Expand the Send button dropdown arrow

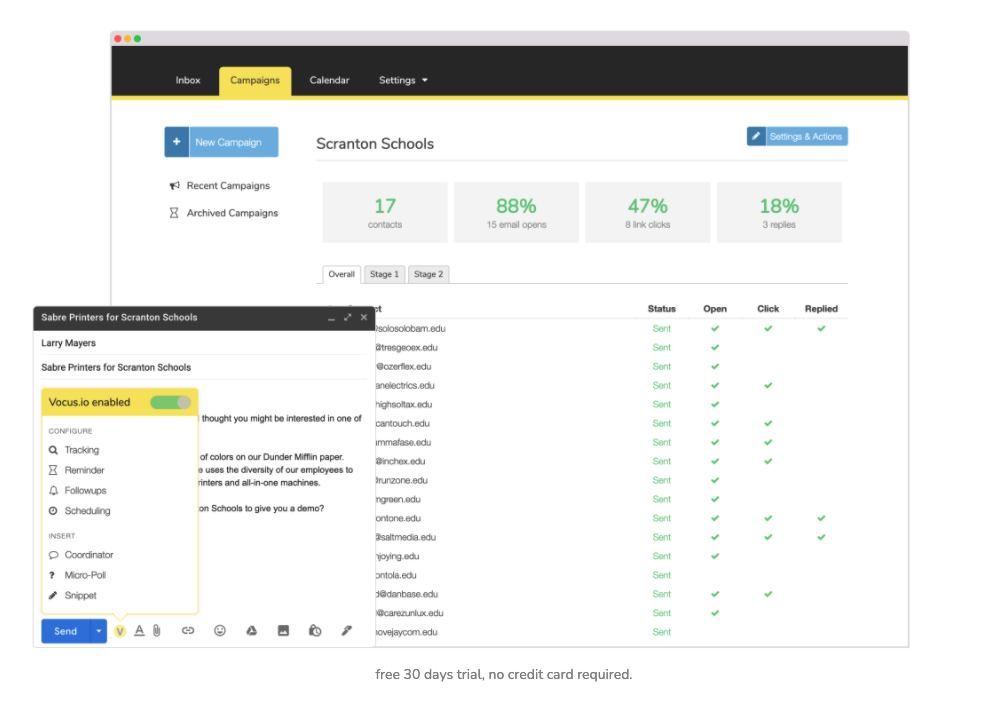pyautogui.click(x=98, y=631)
